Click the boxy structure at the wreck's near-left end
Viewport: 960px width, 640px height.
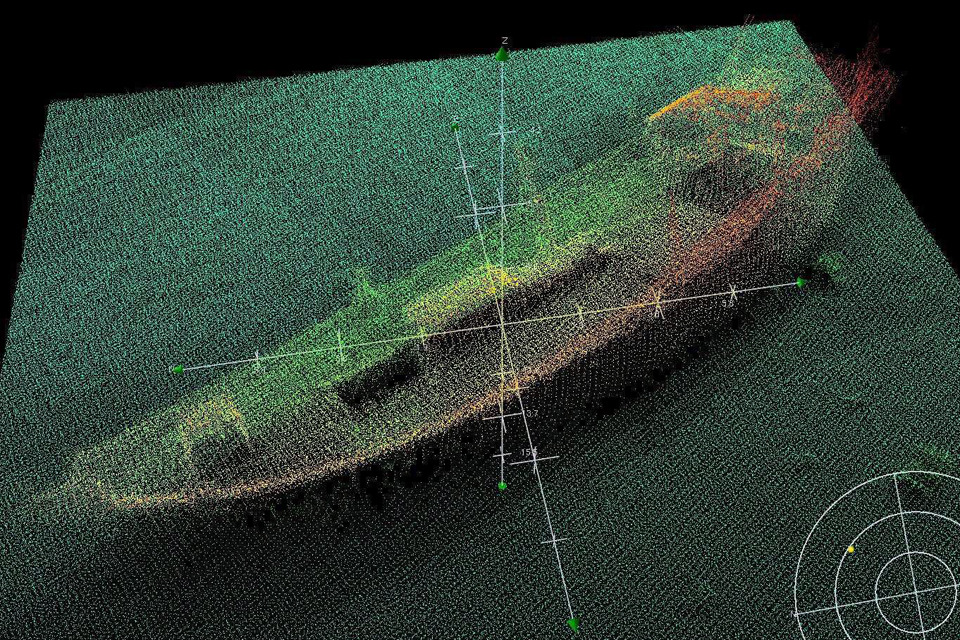pos(215,432)
